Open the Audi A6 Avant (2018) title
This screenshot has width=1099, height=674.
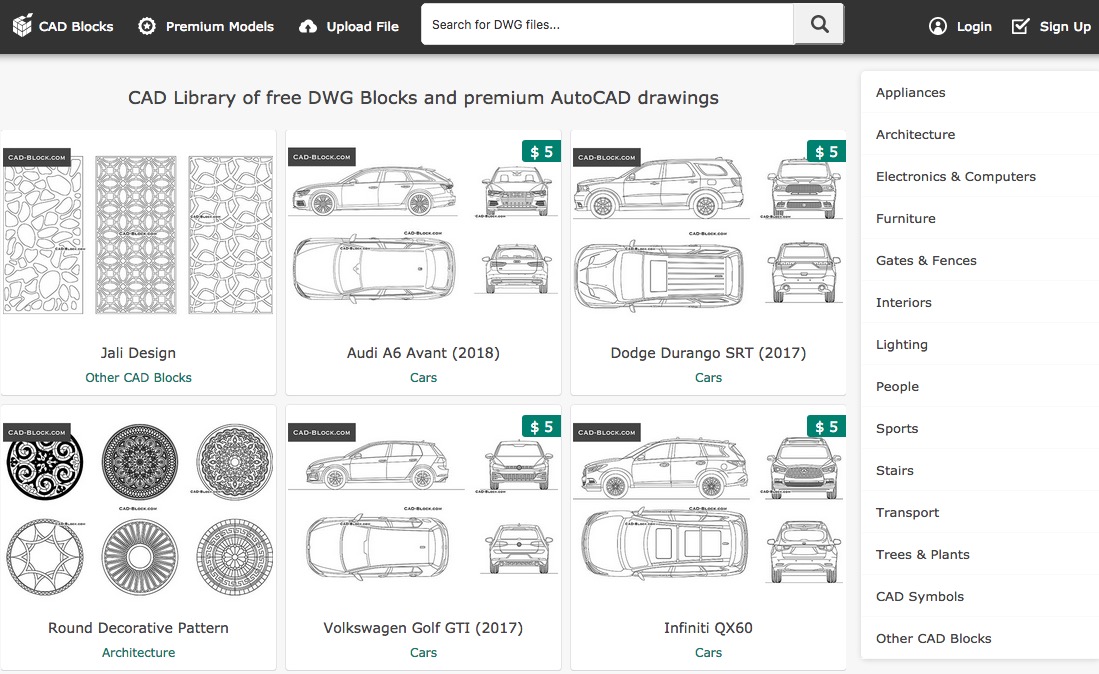point(423,353)
